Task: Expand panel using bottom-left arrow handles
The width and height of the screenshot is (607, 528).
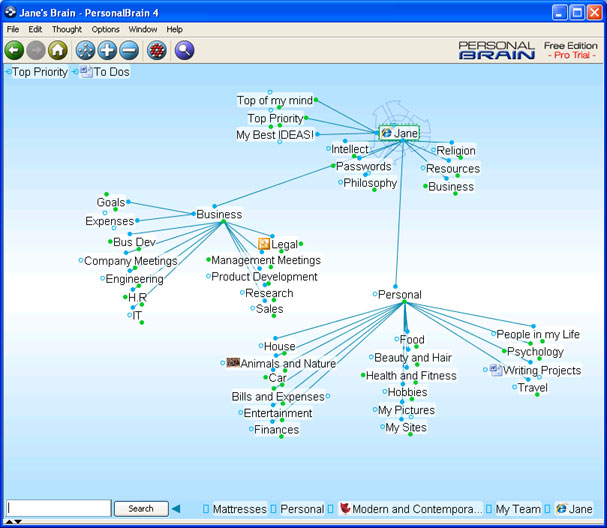Action: (13, 522)
